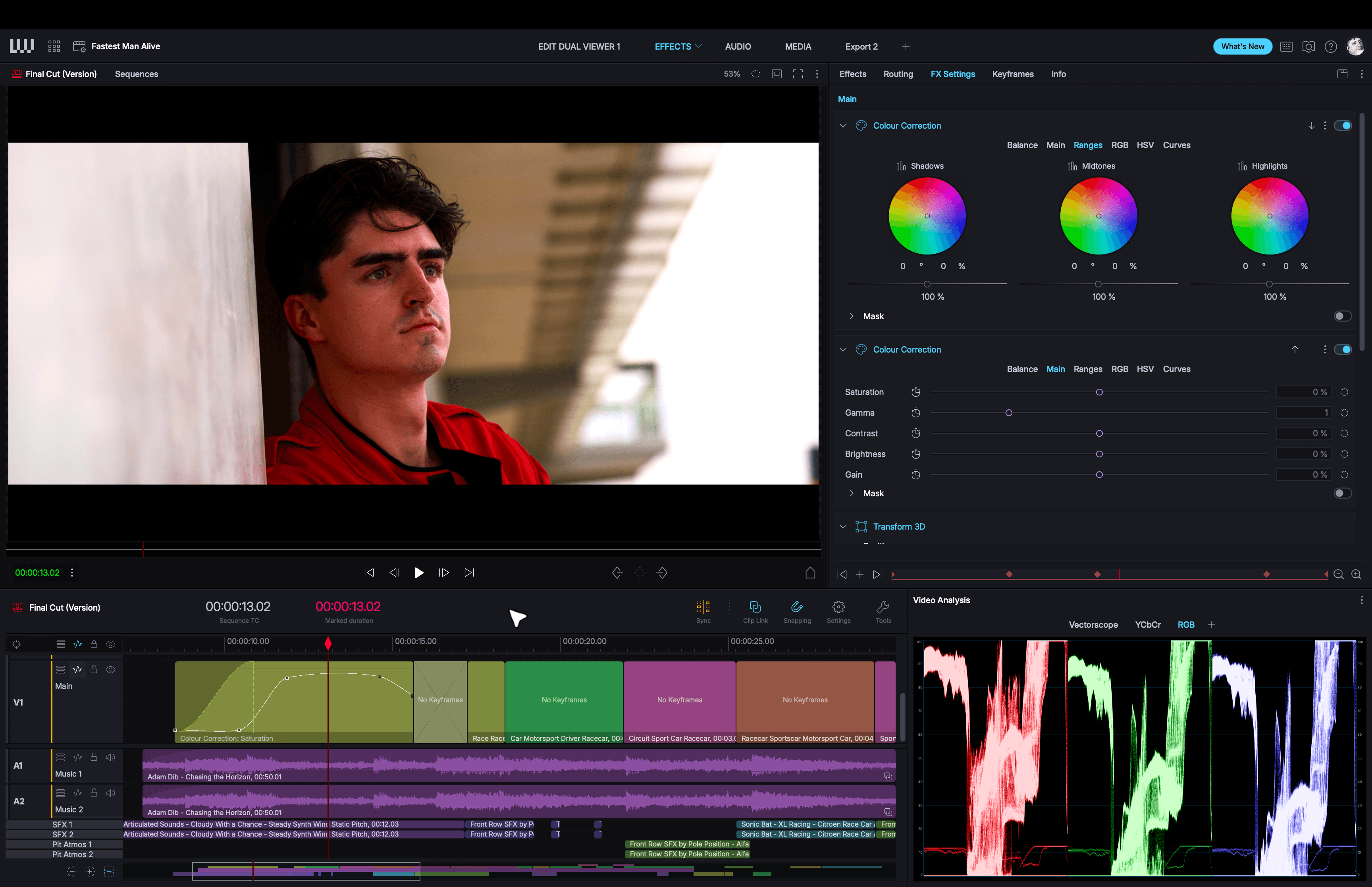Expand Mask in first Colour Correction

click(852, 316)
